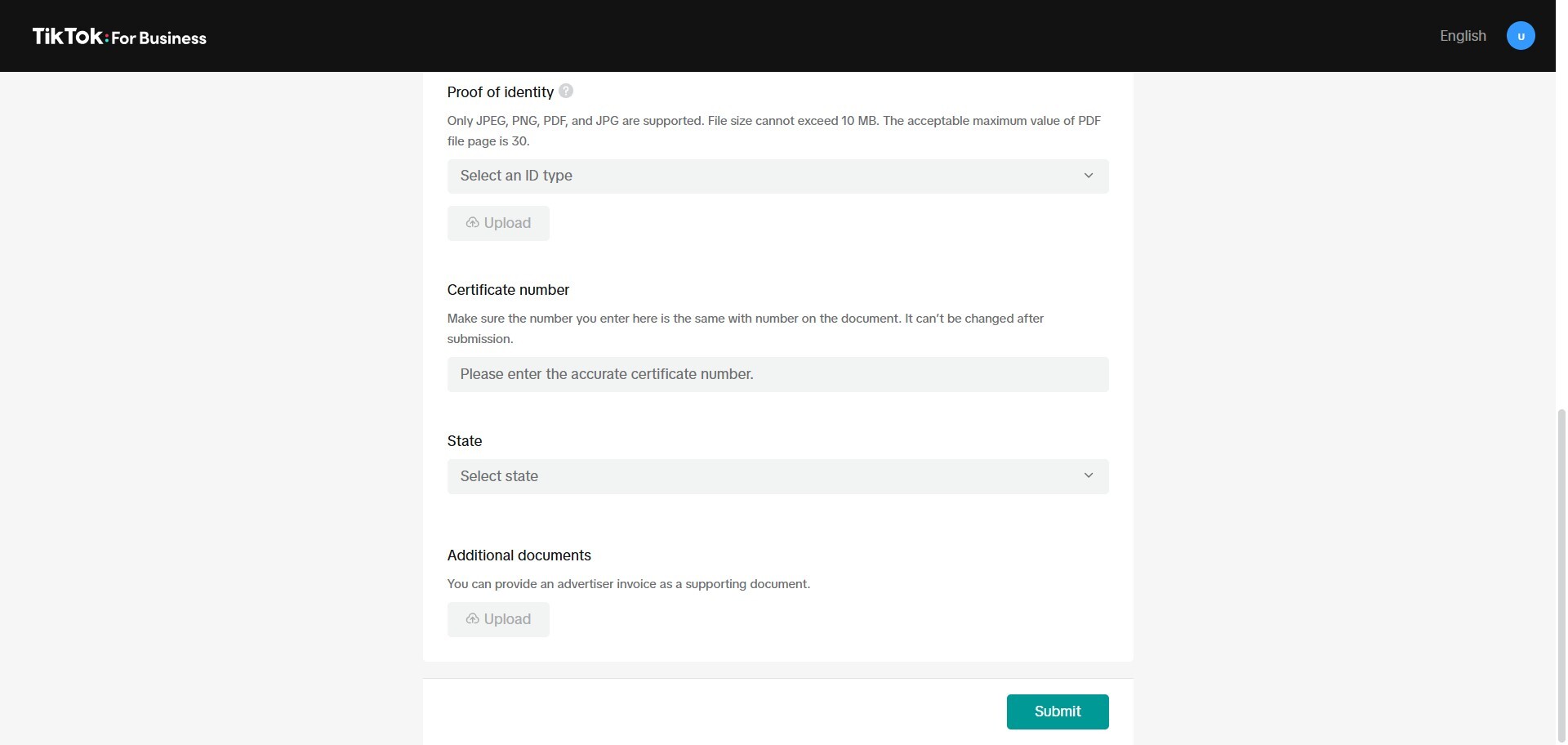This screenshot has height=745, width=1568.
Task: Click chevron arrow on State field
Action: [x=1088, y=475]
